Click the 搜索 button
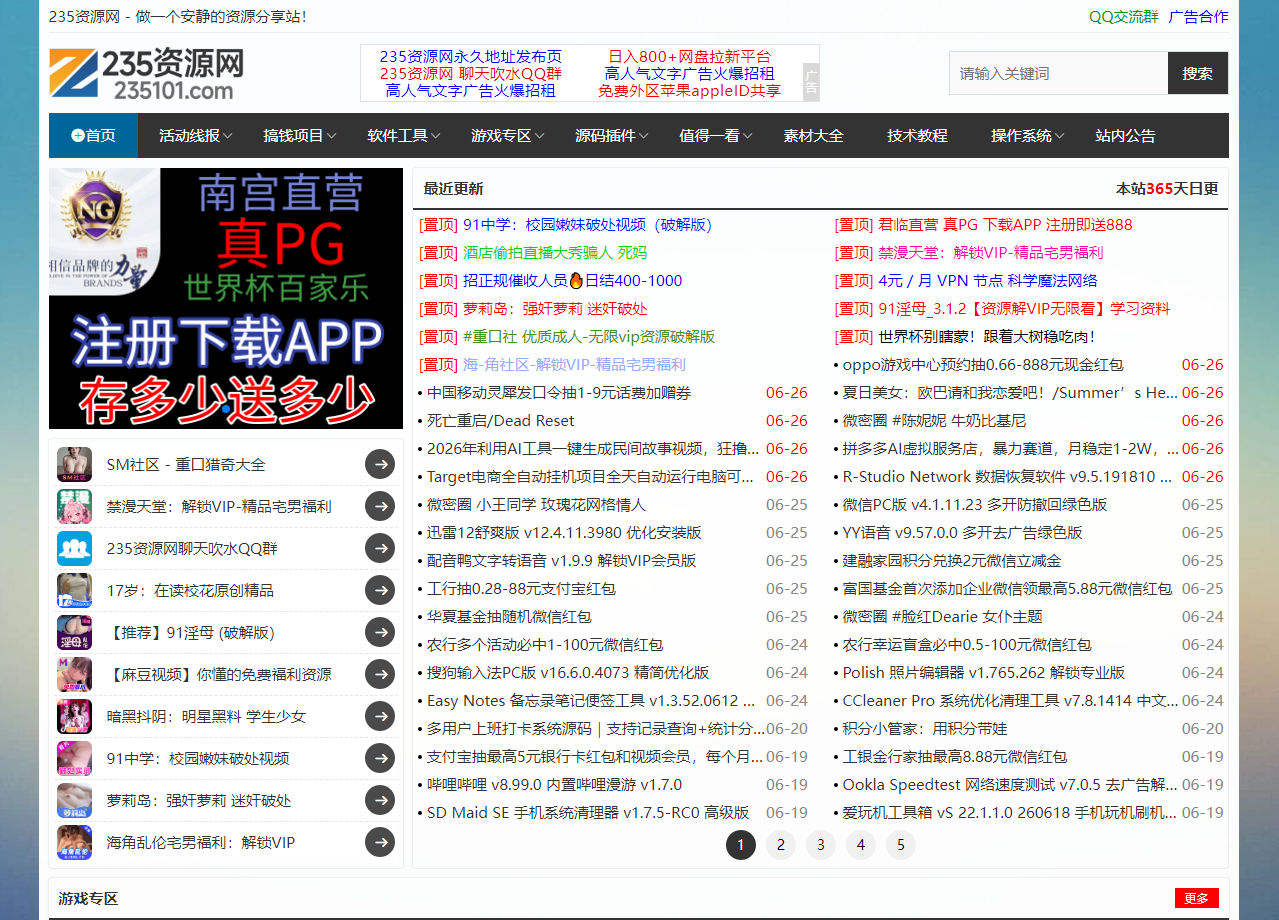1279x920 pixels. (x=1198, y=73)
